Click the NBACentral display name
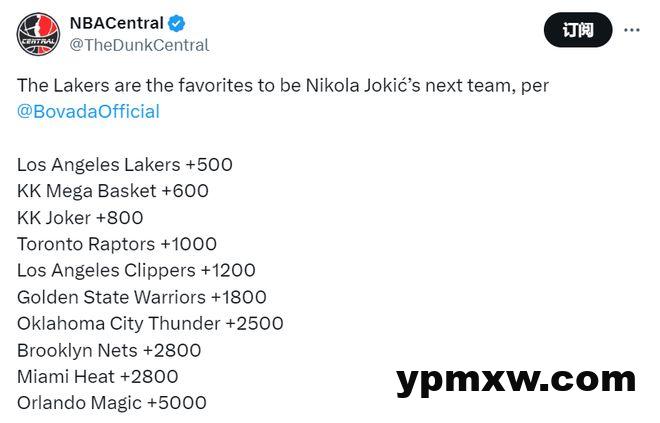This screenshot has height=423, width=660. (x=117, y=23)
